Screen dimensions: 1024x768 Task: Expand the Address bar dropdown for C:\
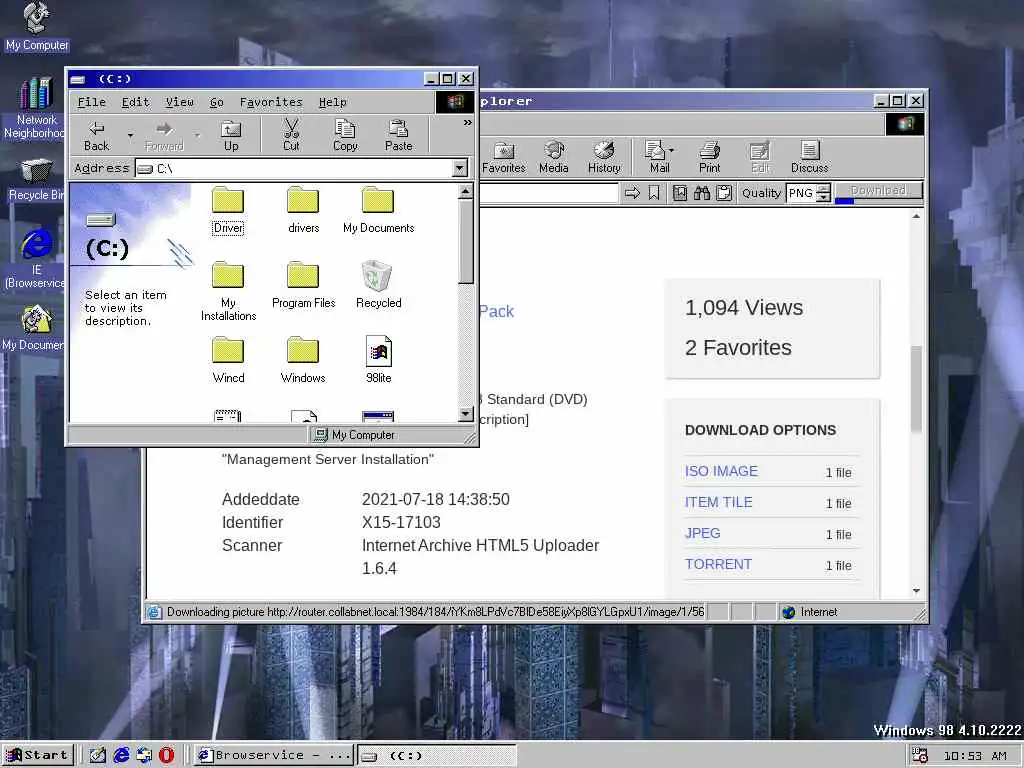click(460, 168)
